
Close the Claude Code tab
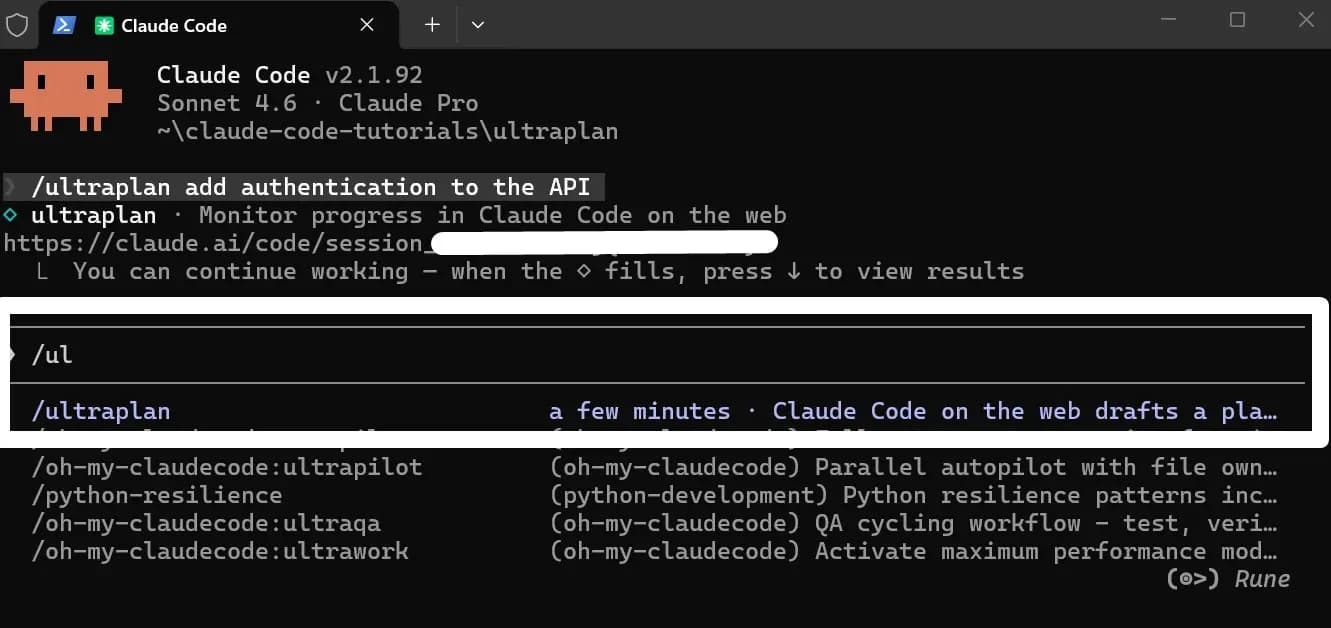click(x=366, y=25)
